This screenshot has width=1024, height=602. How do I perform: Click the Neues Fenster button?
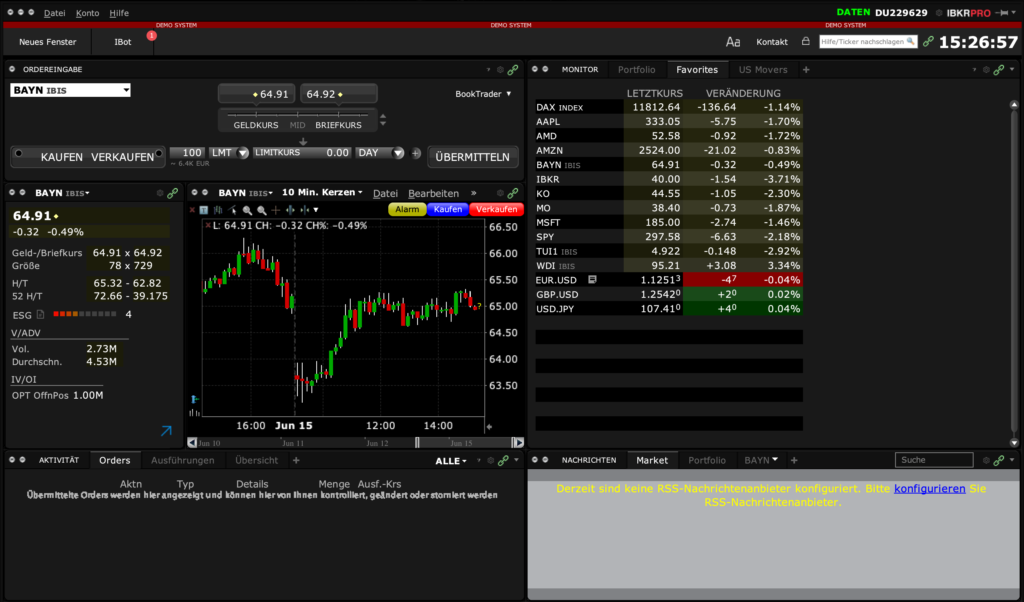click(x=48, y=42)
